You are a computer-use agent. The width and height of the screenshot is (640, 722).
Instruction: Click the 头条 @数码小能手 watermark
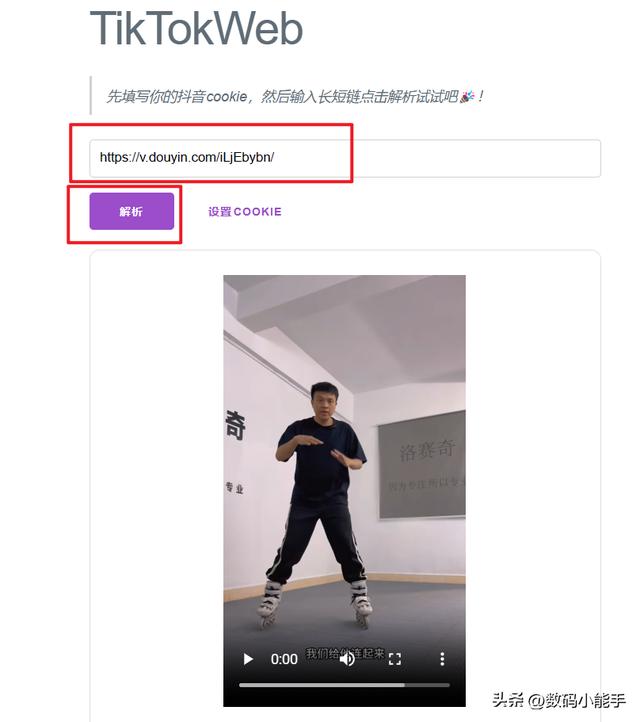point(559,700)
